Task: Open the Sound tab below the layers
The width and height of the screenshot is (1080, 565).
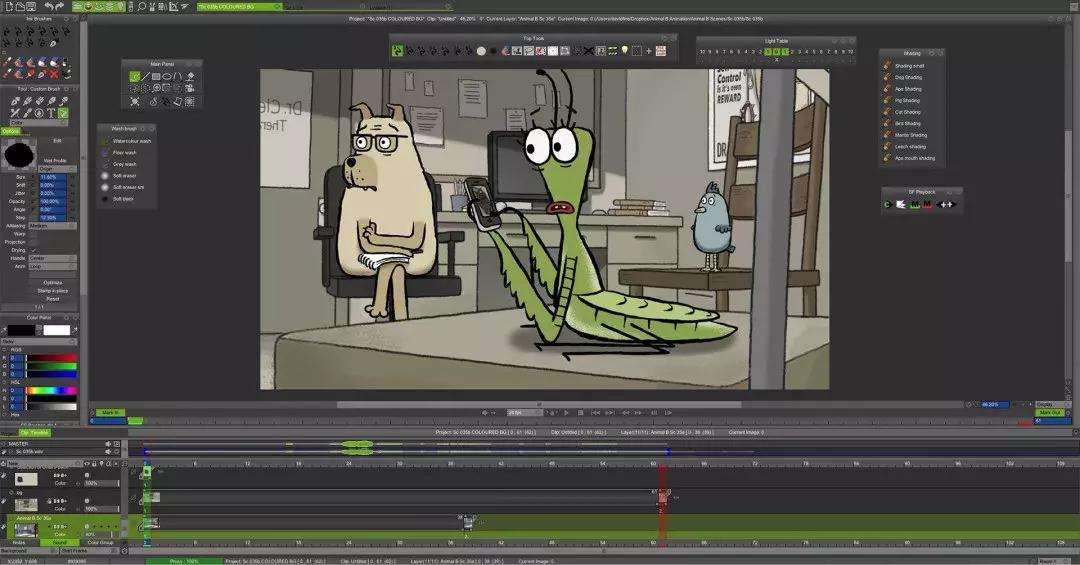Action: [60, 542]
